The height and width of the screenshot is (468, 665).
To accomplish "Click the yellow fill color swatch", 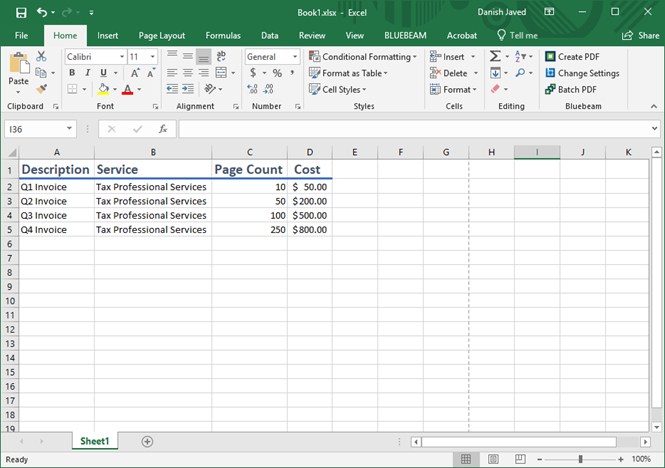I will coord(104,90).
